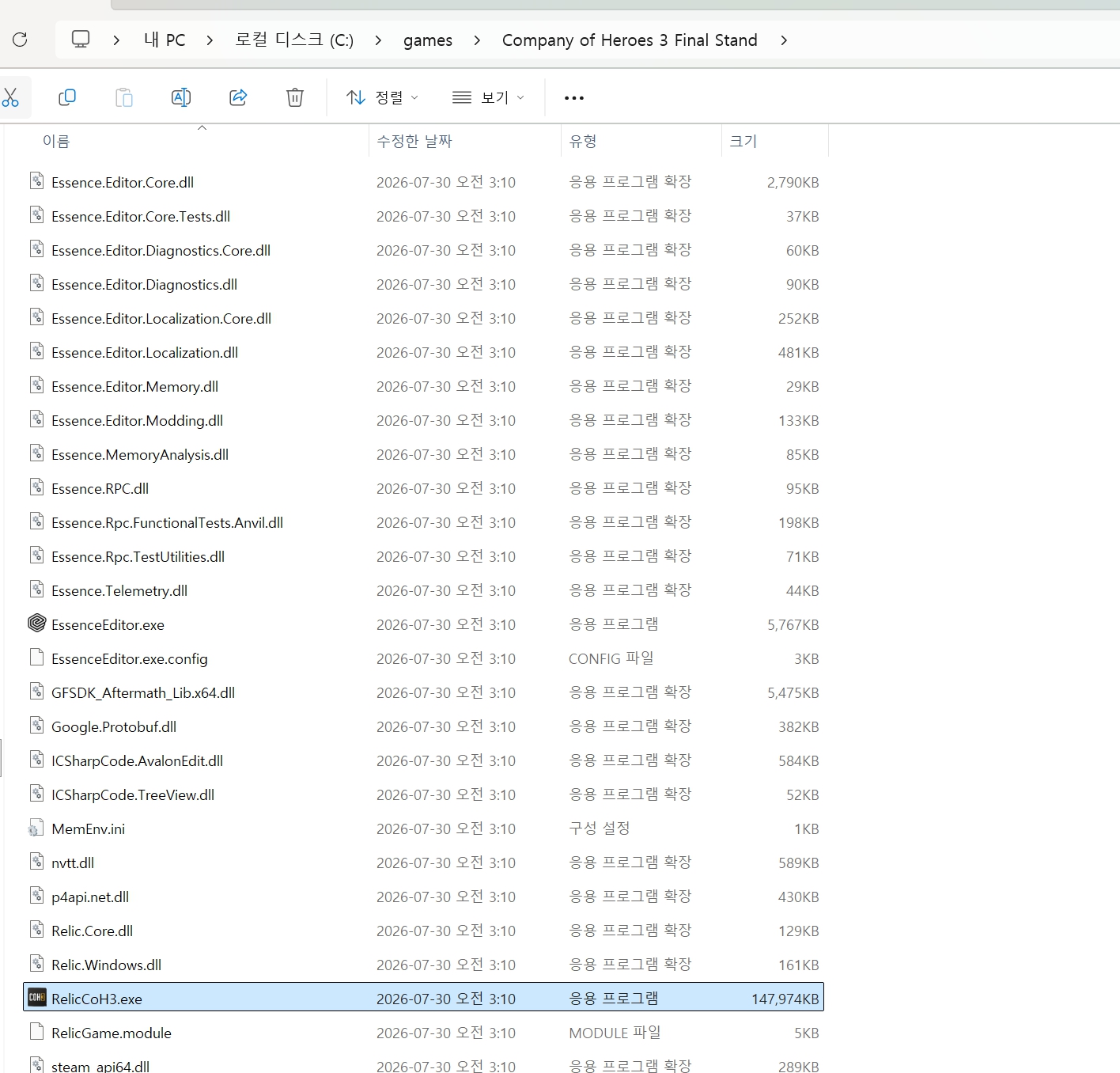Click the Relic.Windows.dll file icon
Image resolution: width=1120 pixels, height=1073 pixels.
pyautogui.click(x=36, y=964)
